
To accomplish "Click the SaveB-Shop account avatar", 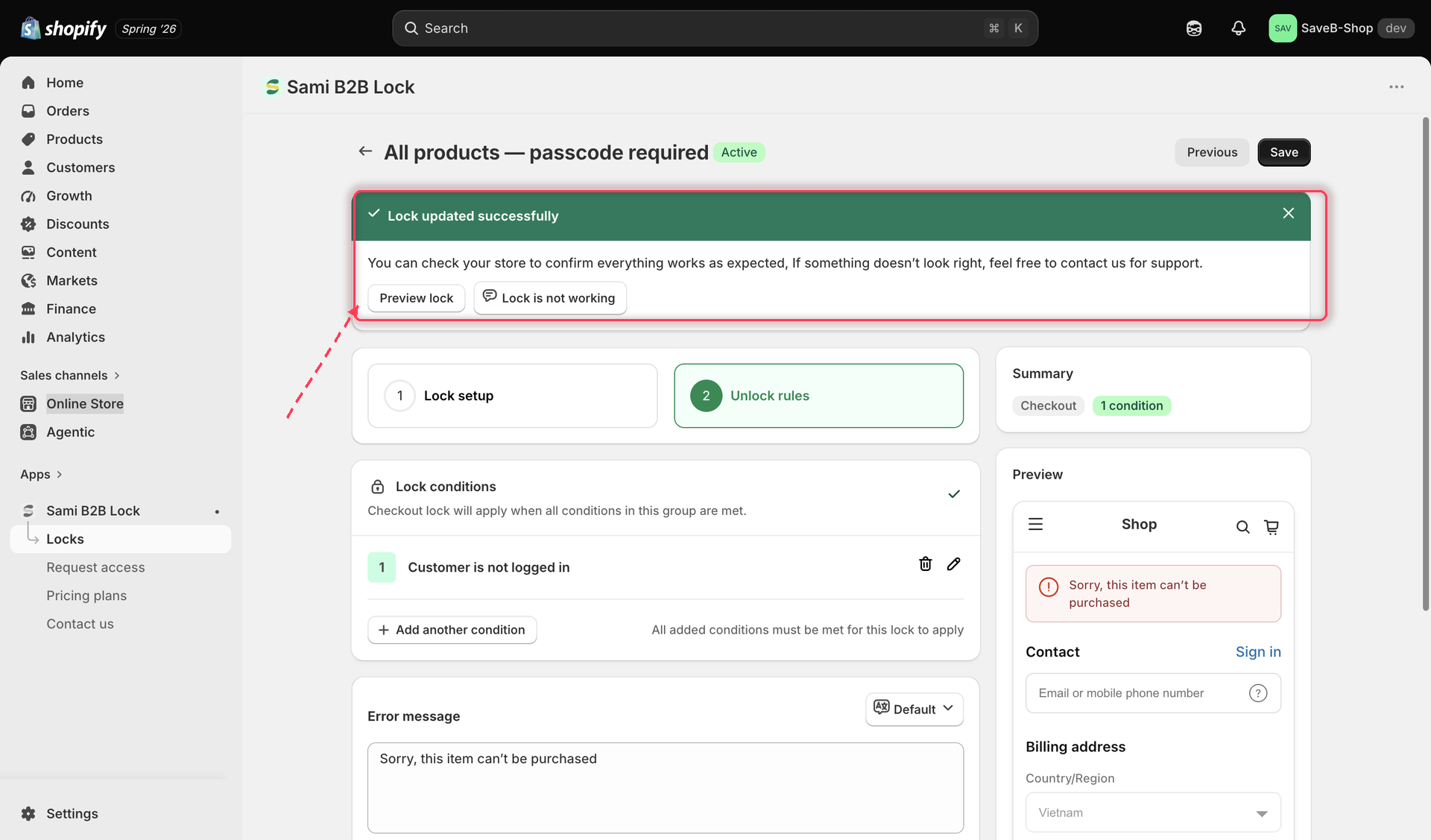I will coord(1282,28).
